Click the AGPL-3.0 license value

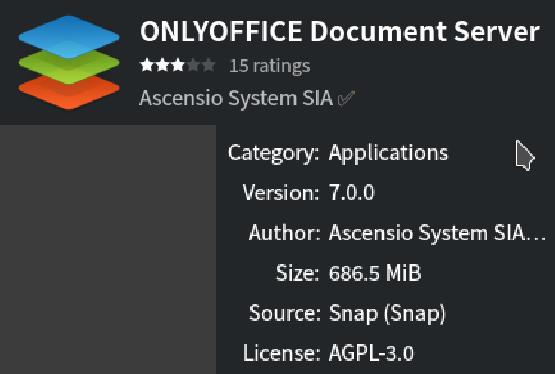tap(371, 353)
